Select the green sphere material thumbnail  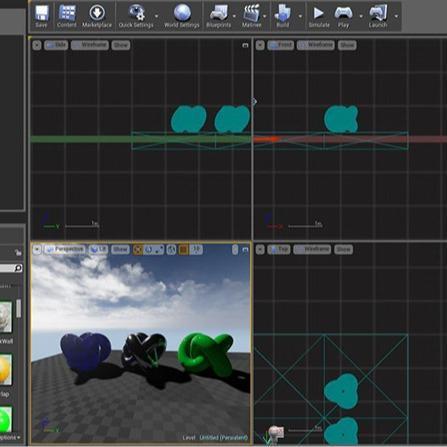(6, 420)
